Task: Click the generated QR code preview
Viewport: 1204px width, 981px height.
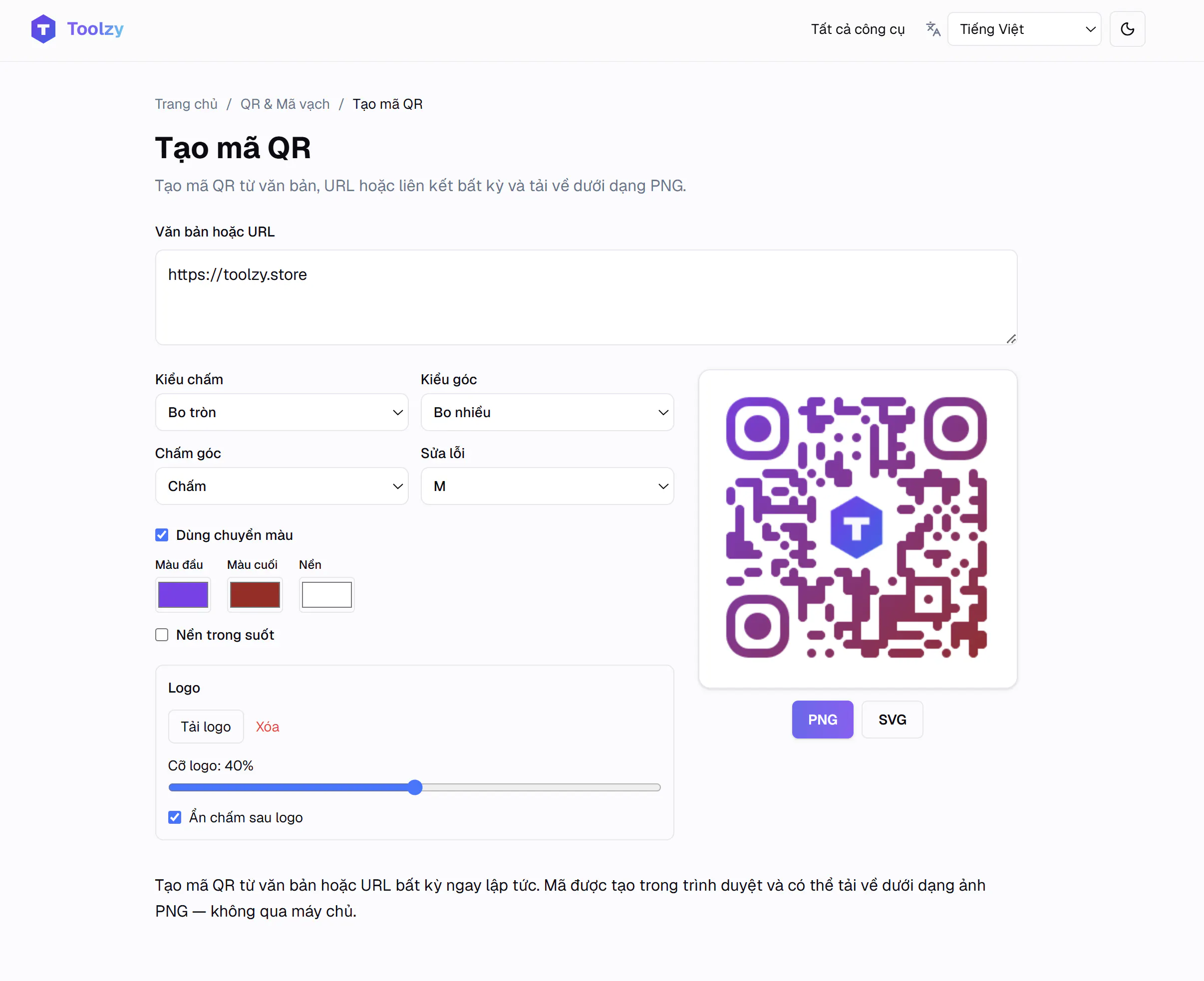Action: click(857, 528)
